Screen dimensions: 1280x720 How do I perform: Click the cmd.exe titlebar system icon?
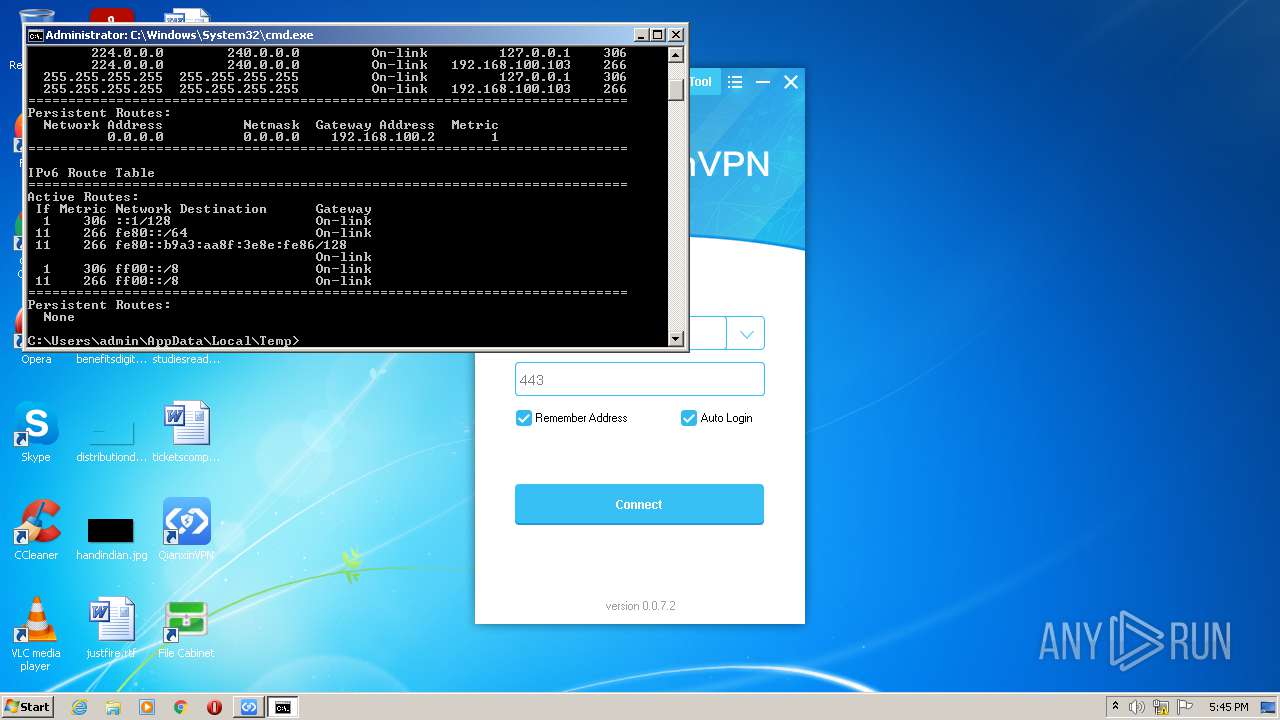(35, 35)
